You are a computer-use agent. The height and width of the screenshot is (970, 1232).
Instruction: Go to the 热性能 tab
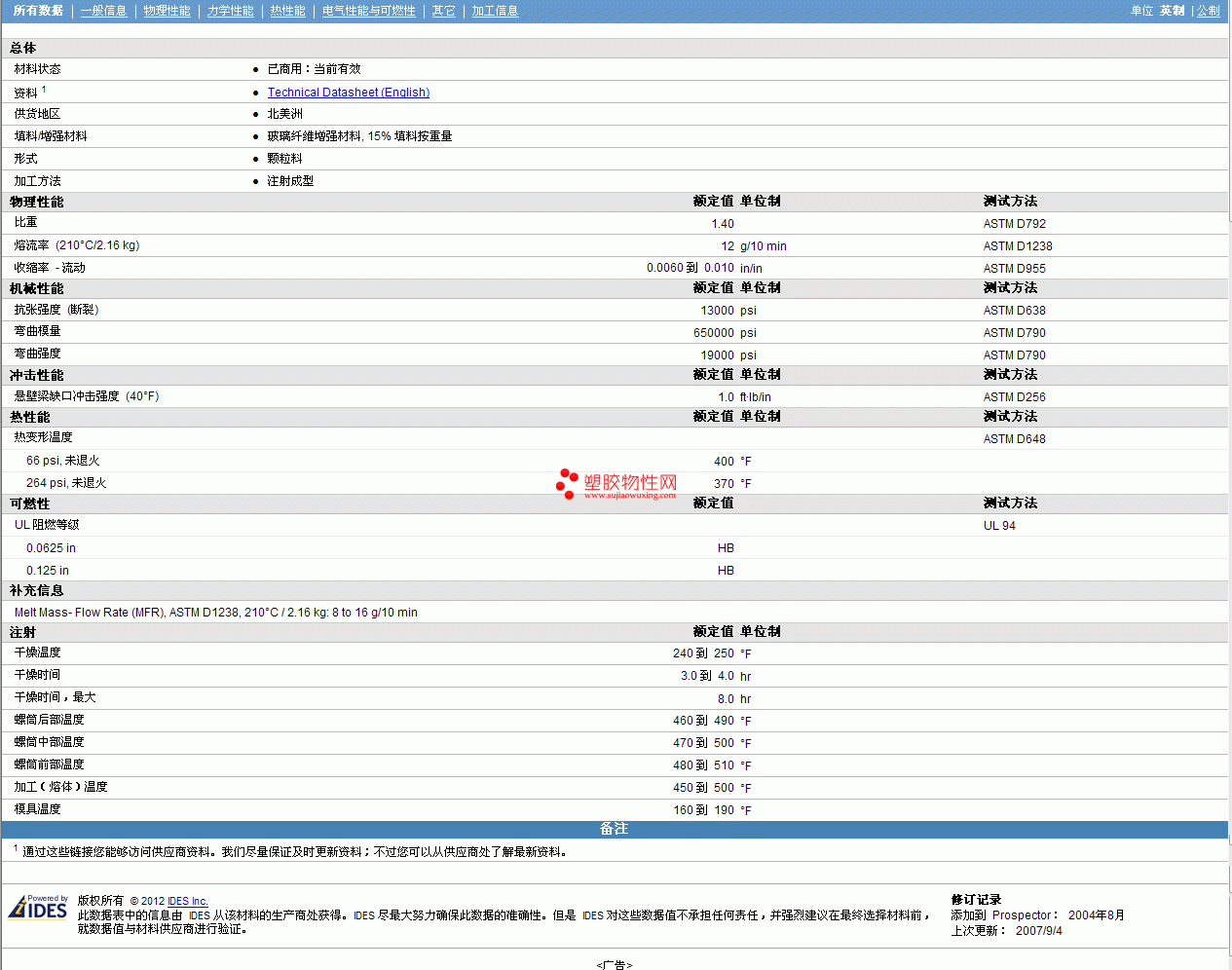tap(287, 11)
